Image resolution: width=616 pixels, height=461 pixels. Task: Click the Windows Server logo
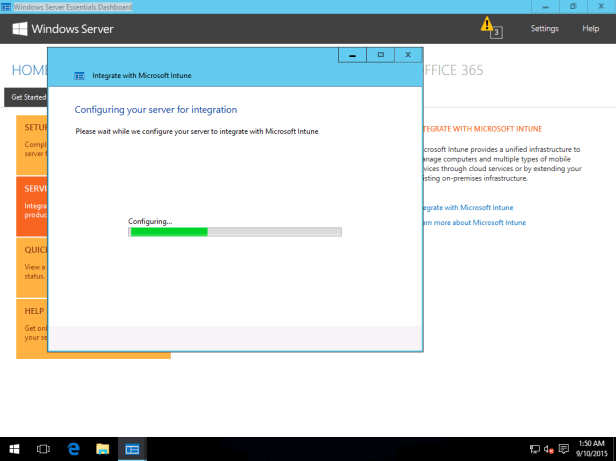[x=62, y=29]
